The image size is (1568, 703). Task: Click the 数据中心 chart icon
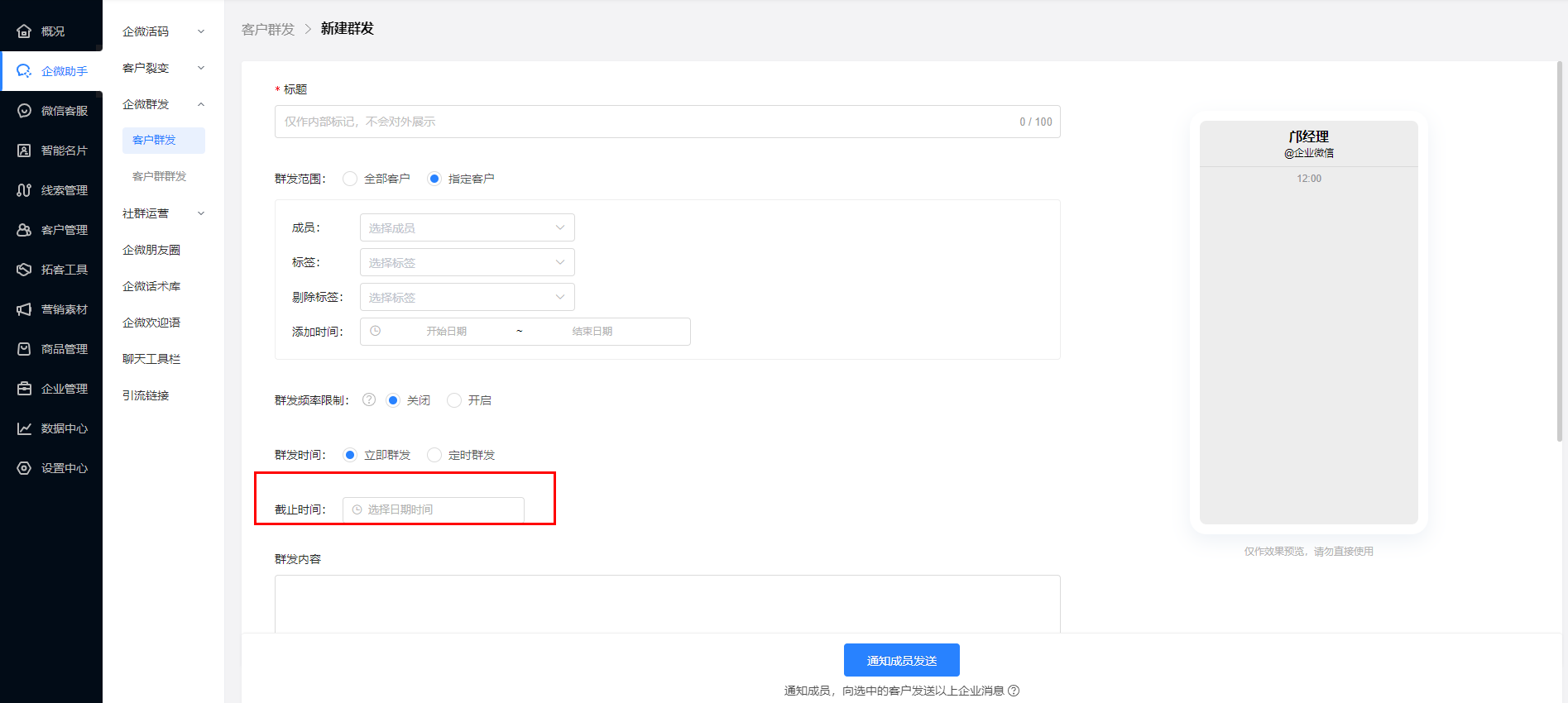pyautogui.click(x=24, y=428)
